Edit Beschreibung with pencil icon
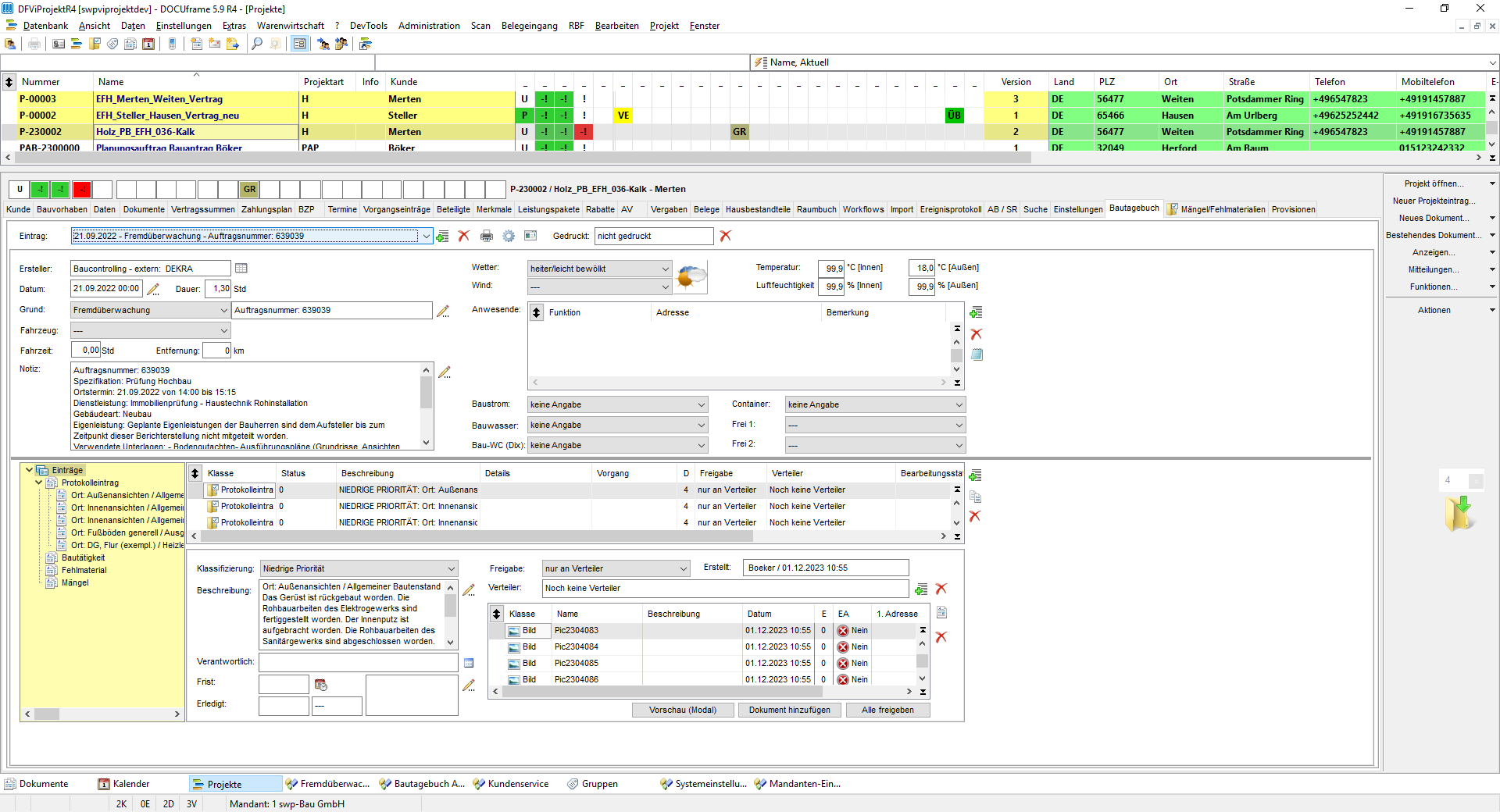1500x812 pixels. (469, 590)
